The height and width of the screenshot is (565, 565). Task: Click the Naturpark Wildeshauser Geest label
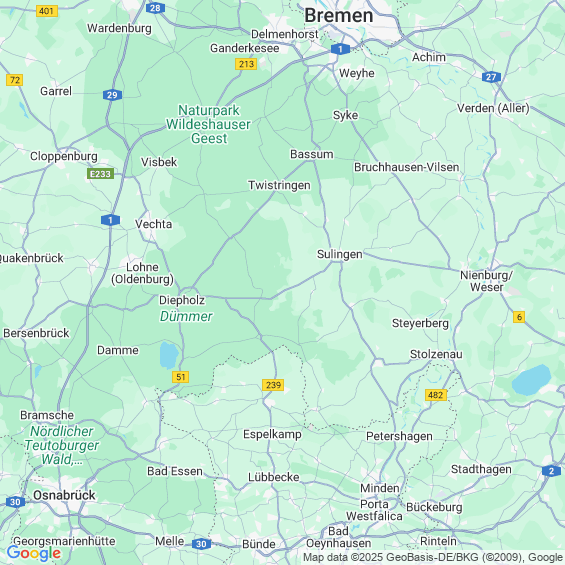tap(209, 124)
